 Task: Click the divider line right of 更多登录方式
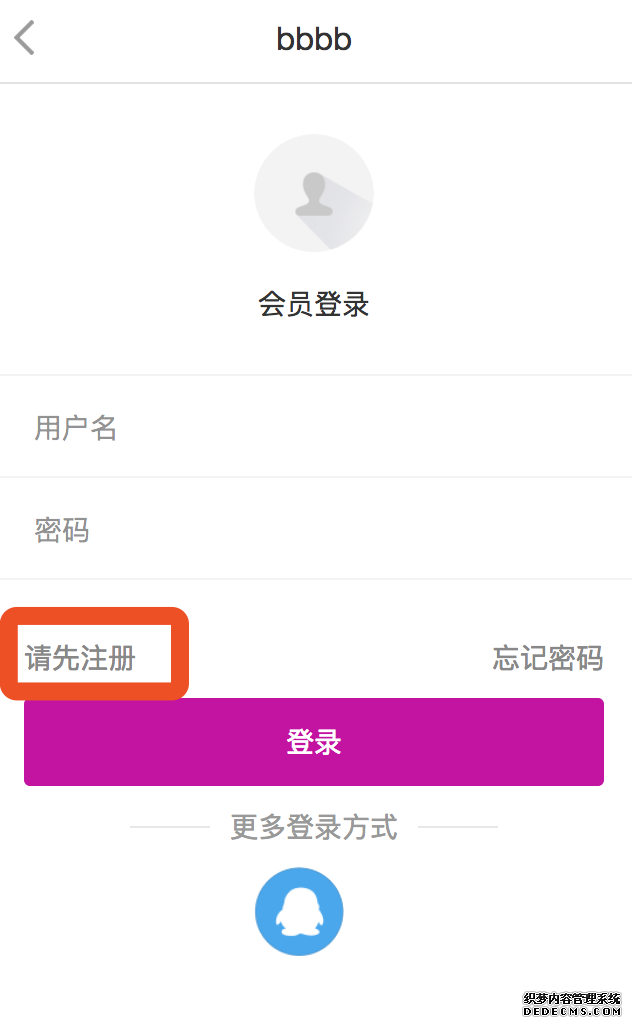coord(458,827)
